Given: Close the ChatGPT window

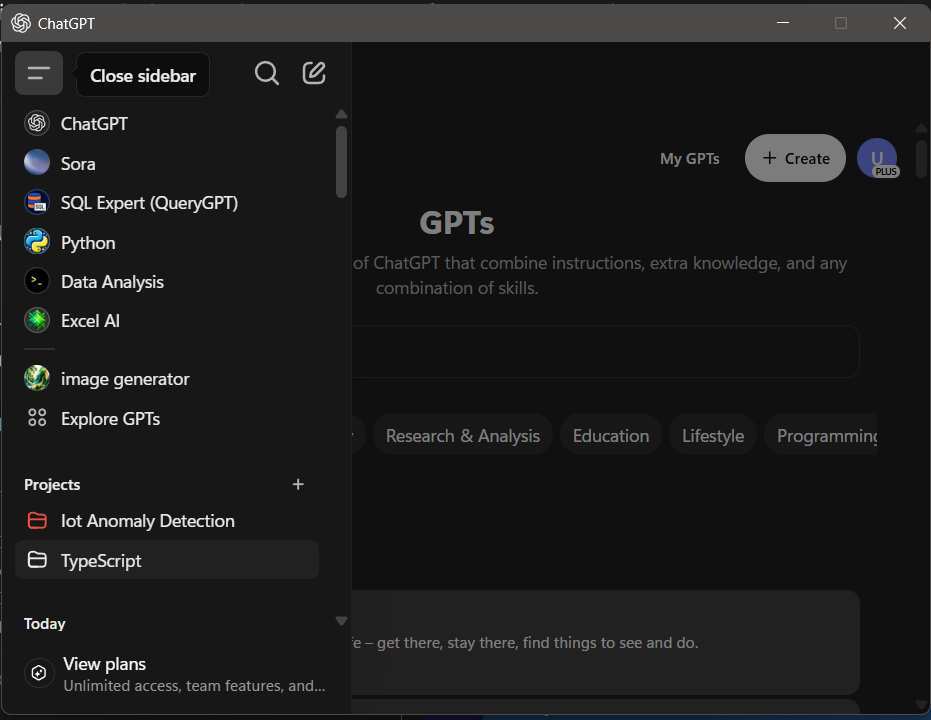Looking at the screenshot, I should pos(900,23).
